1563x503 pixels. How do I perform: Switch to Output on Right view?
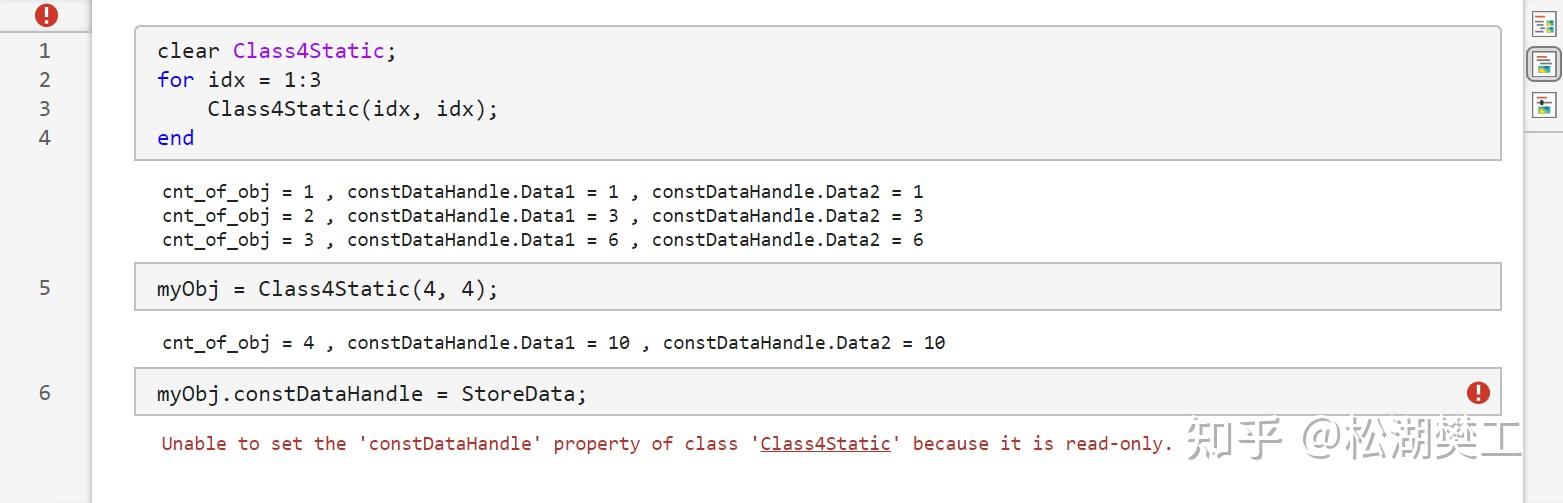[1544, 26]
